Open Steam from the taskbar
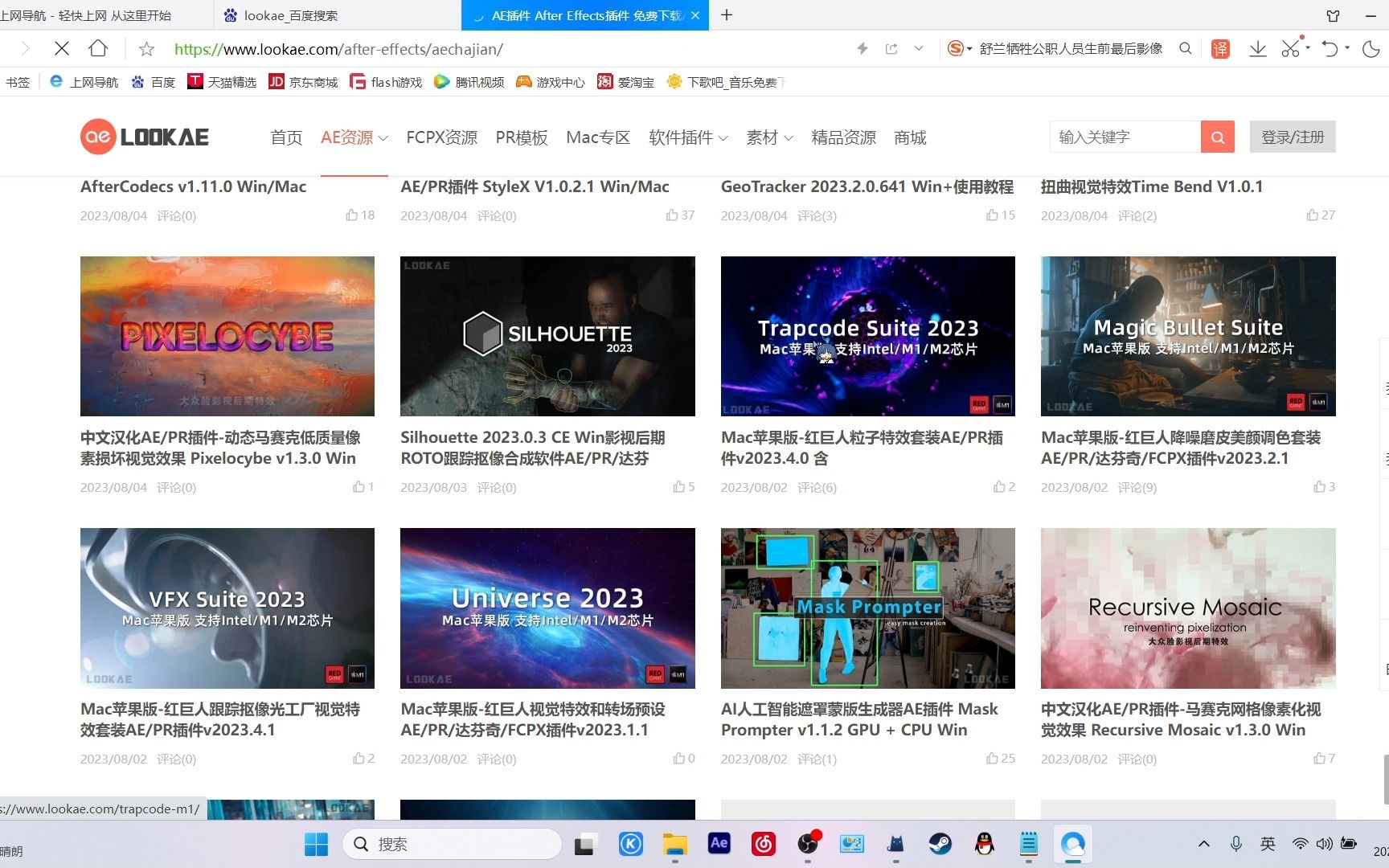The height and width of the screenshot is (868, 1389). click(940, 844)
